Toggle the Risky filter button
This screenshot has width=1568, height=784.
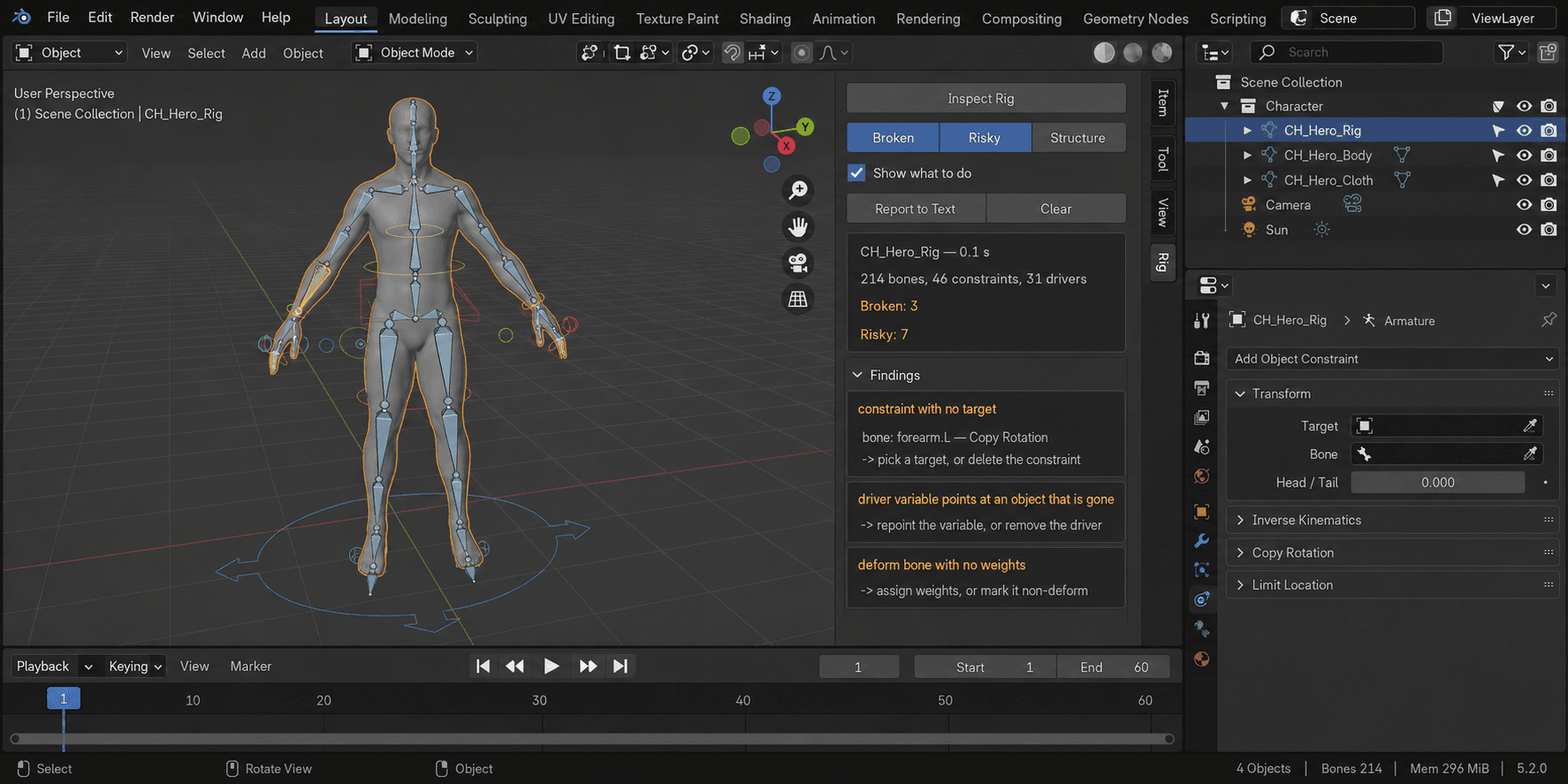[985, 138]
